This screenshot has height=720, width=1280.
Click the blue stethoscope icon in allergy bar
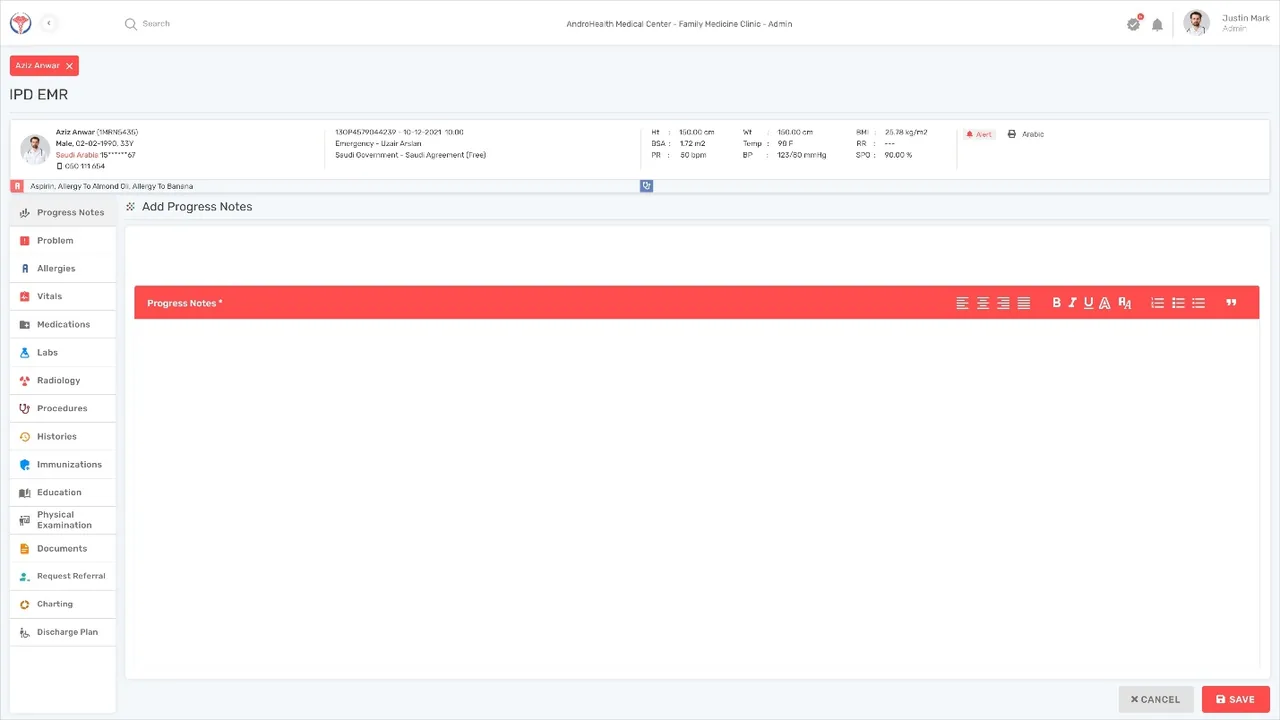[x=646, y=186]
